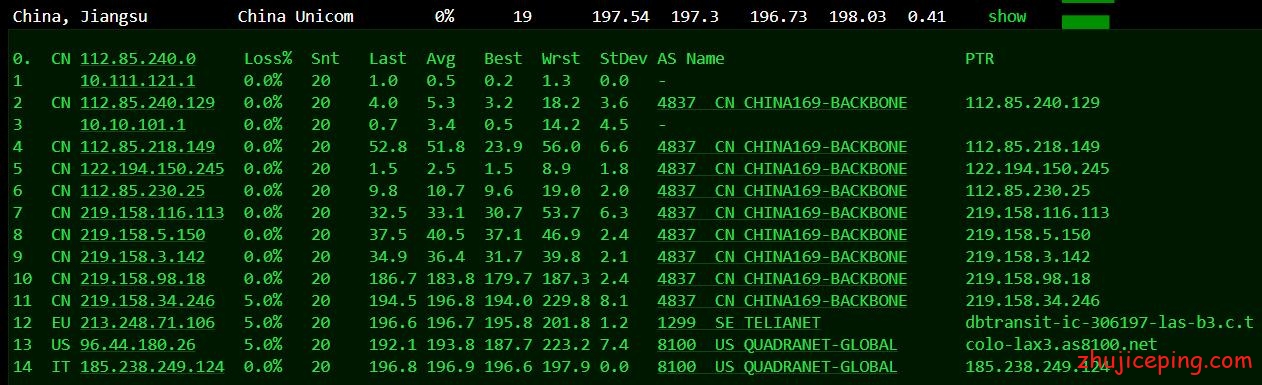Select IP 219.158.3.142 in hop 9
This screenshot has width=1262, height=385.
tap(143, 257)
